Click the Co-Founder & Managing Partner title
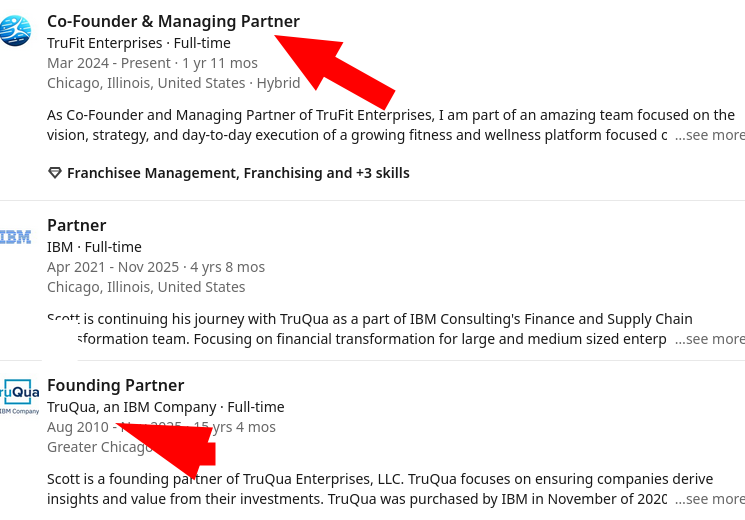Viewport: 745px width, 520px height. coord(173,21)
